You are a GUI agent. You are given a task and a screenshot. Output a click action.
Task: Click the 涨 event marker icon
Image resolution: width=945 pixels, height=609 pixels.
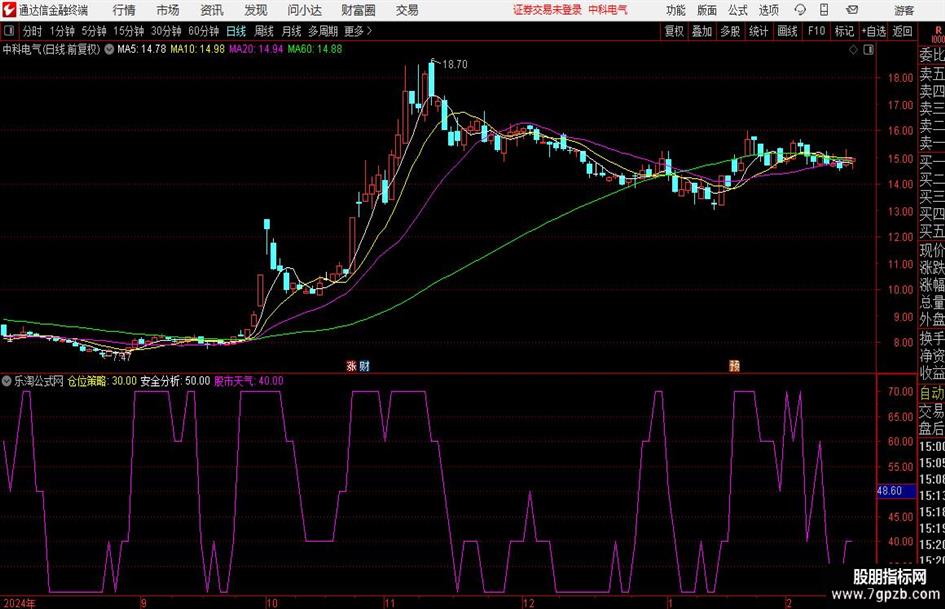351,365
